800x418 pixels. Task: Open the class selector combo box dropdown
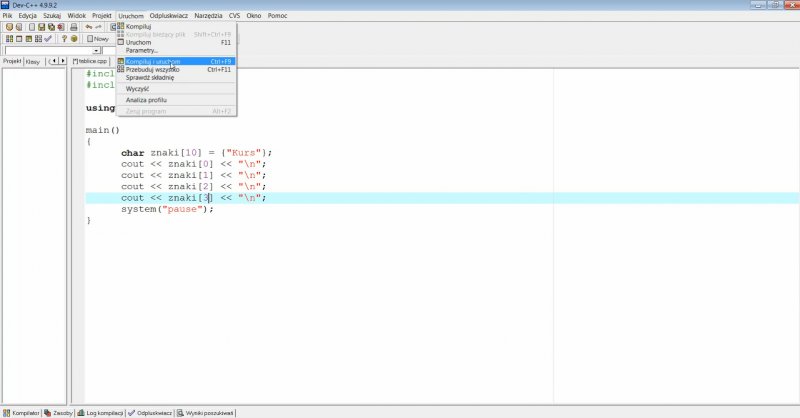96,50
